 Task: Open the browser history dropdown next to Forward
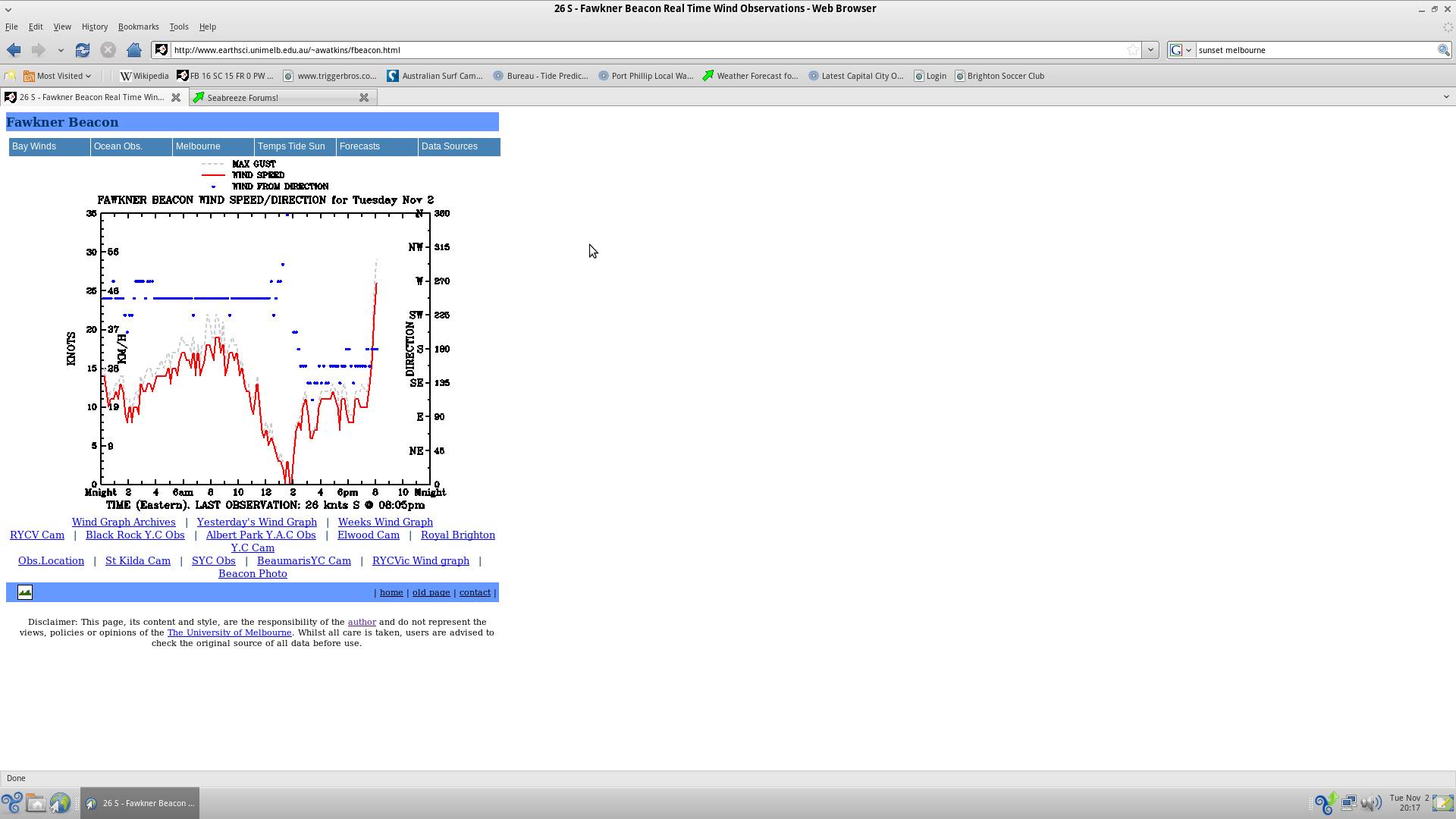(x=61, y=50)
